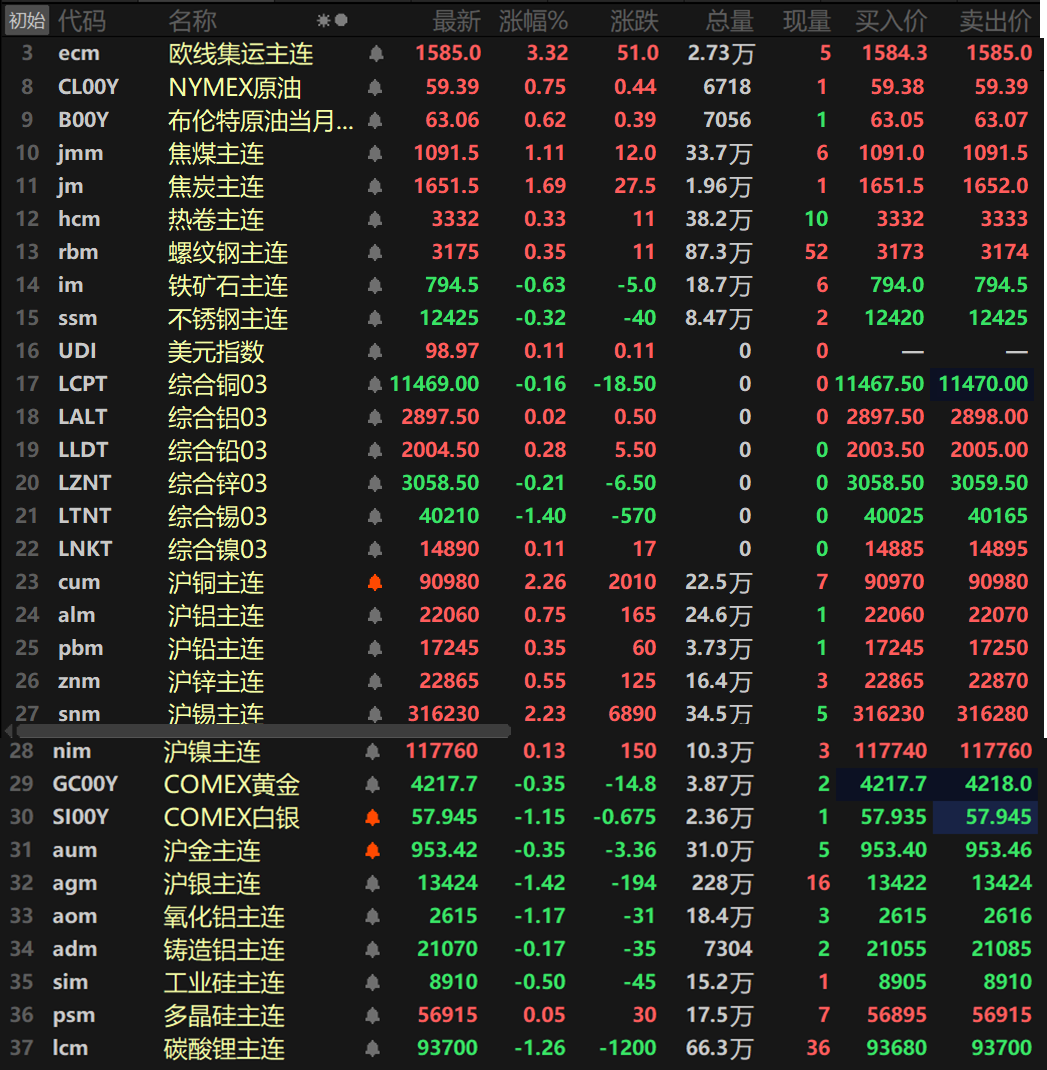1047x1070 pixels.
Task: Click the alert bell for 碳酸锂主连
Action: point(372,1049)
